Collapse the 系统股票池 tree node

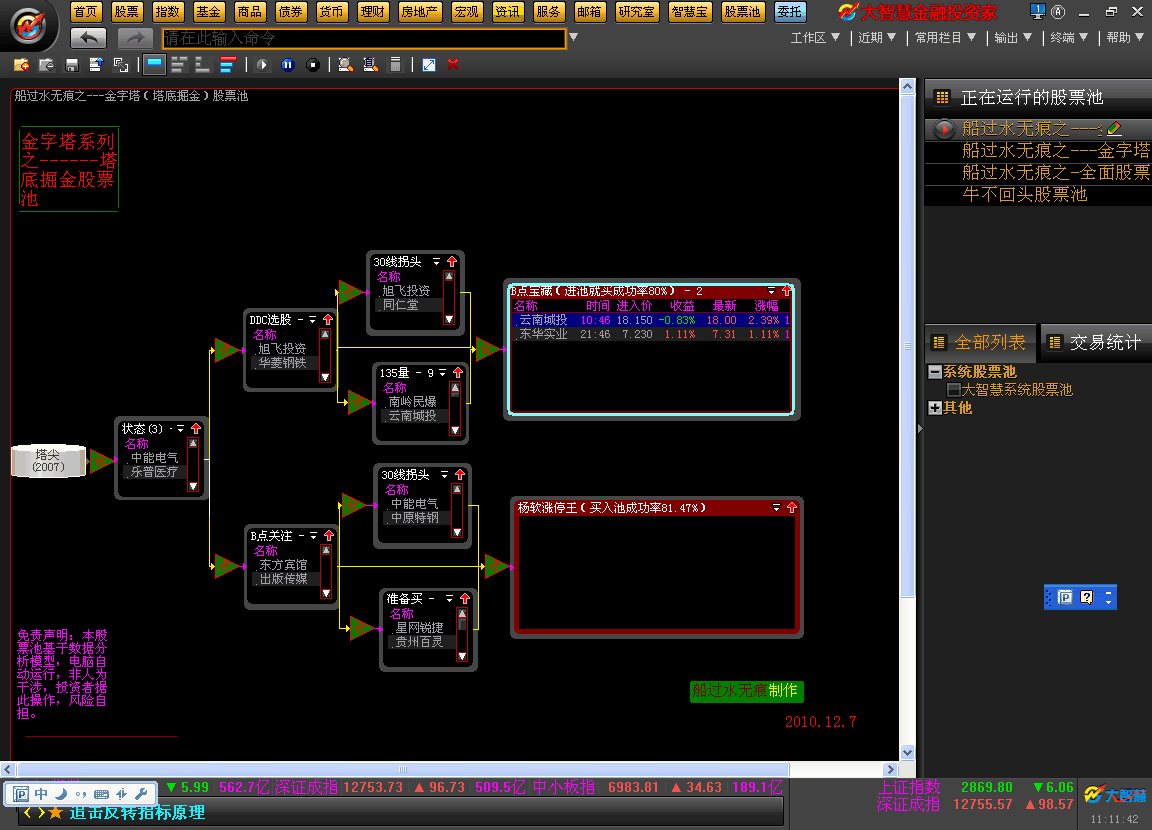pos(935,372)
